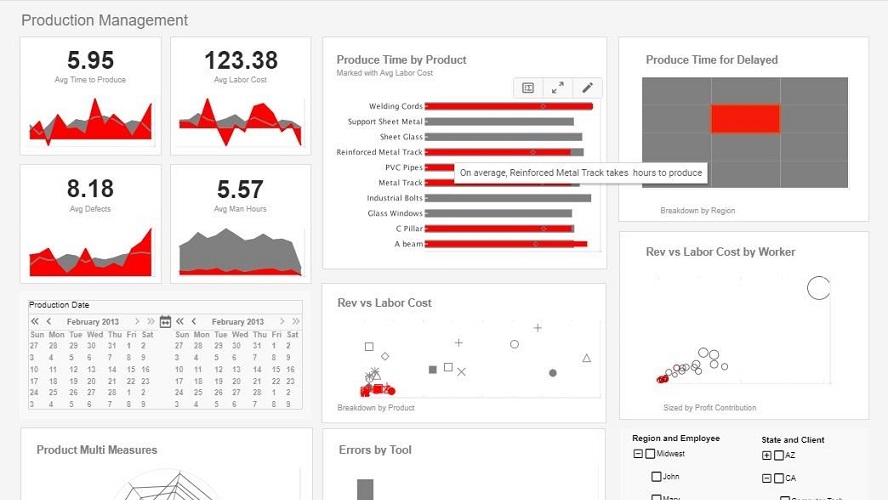Click the Avg Defects sparkline chart
888x500 pixels.
(91, 252)
